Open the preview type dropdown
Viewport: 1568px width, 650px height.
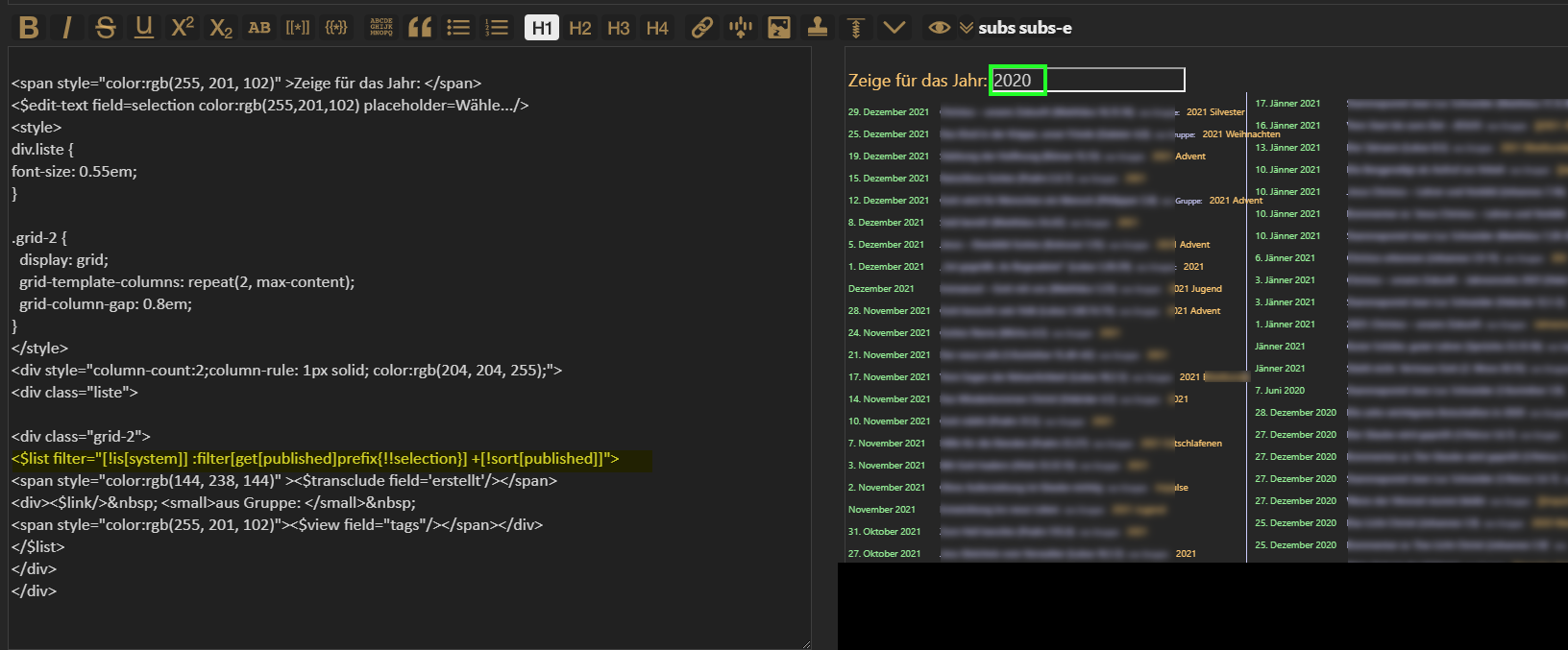coord(967,28)
